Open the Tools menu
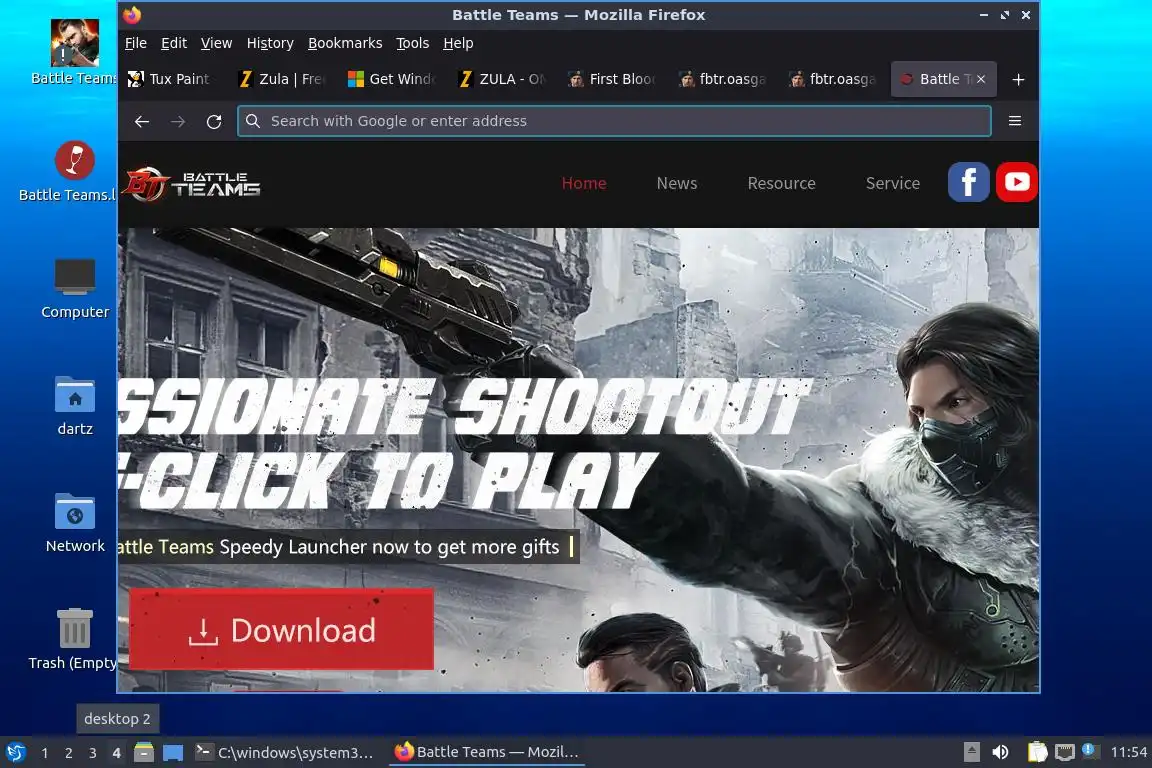Screen dimensions: 1152x768 [412, 43]
